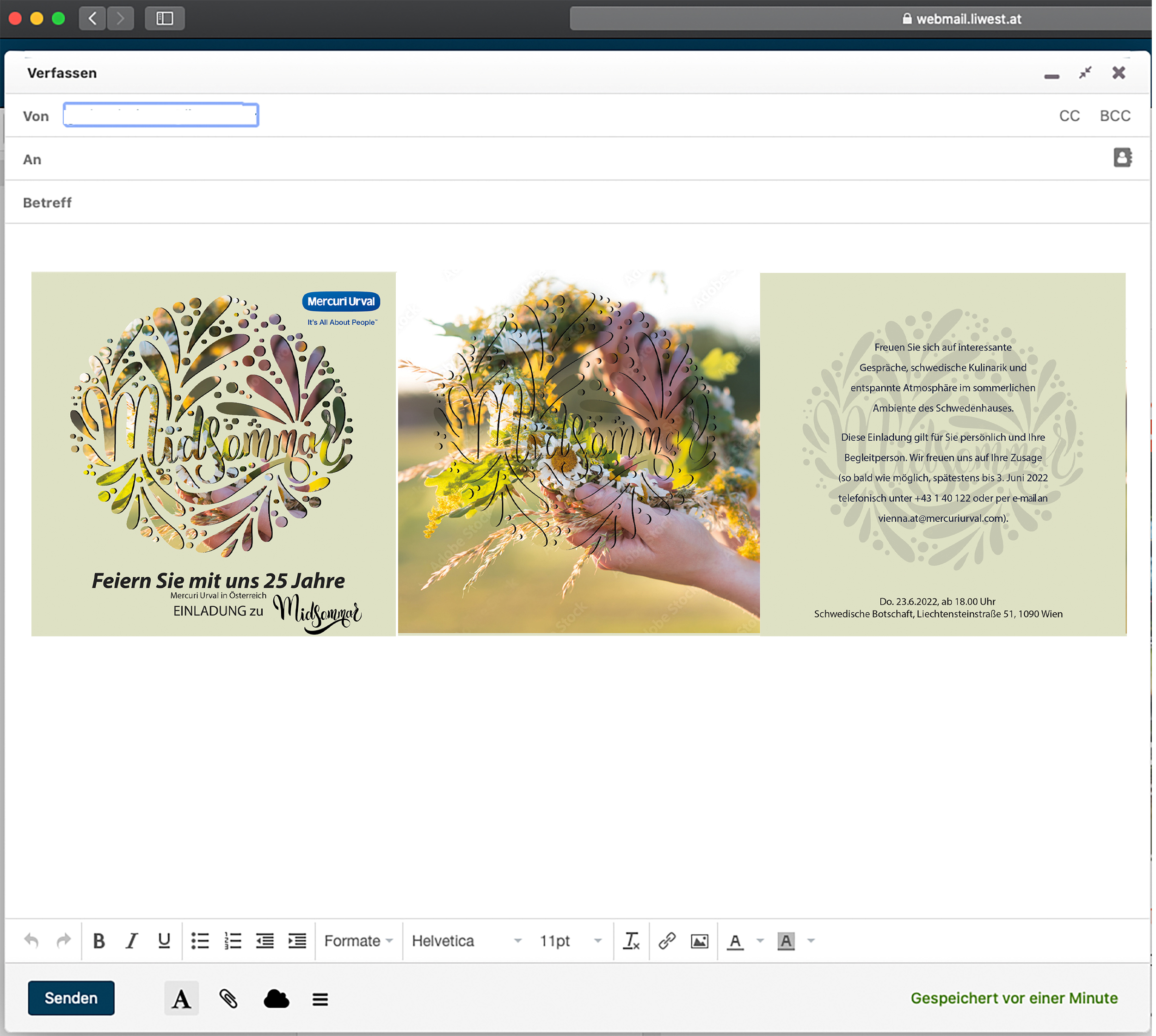Go back in browser
1156x1036 pixels.
(92, 18)
